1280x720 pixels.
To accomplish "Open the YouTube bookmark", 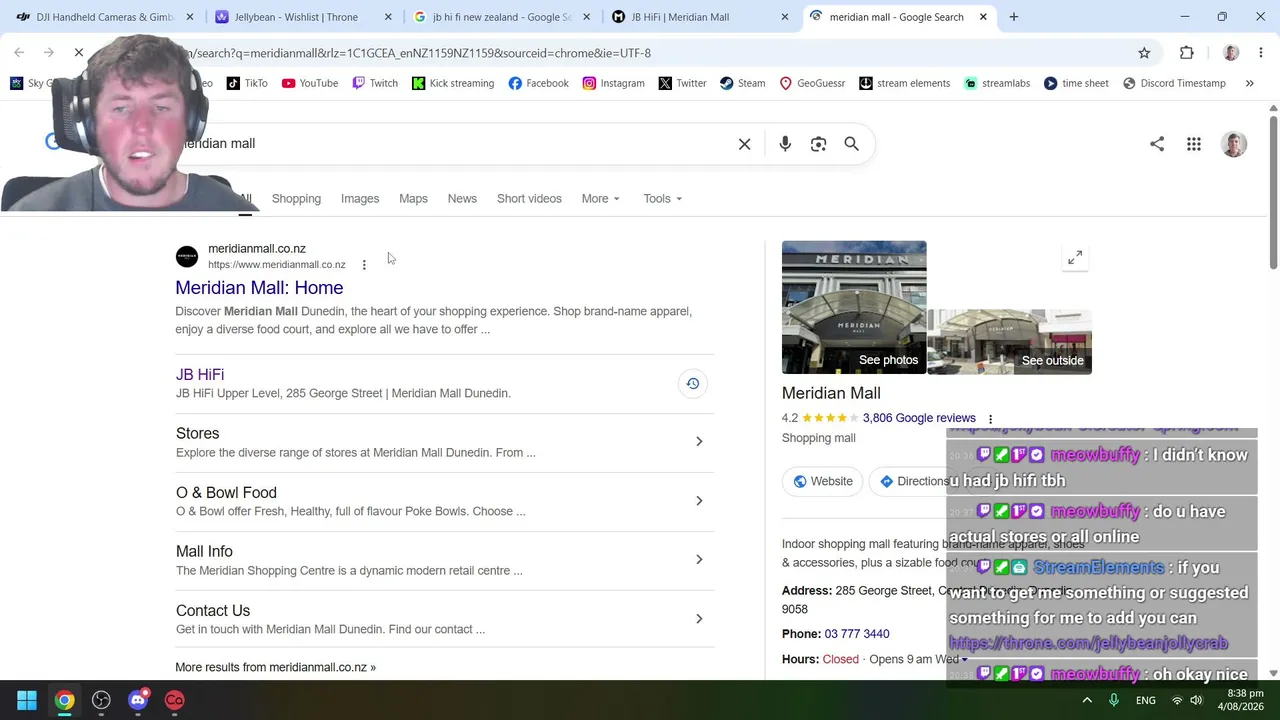I will coord(310,83).
